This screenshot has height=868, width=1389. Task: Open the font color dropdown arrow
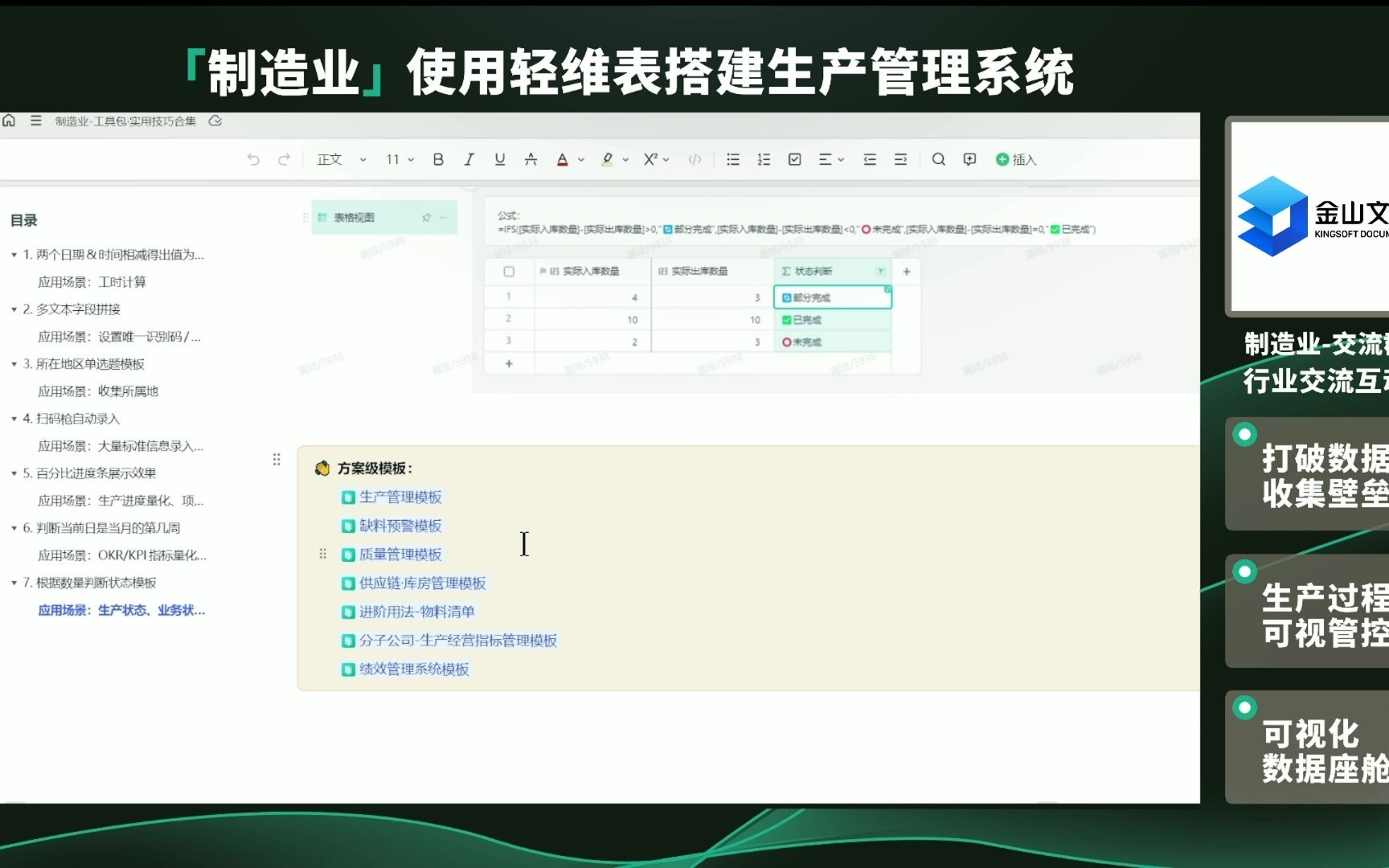(581, 160)
